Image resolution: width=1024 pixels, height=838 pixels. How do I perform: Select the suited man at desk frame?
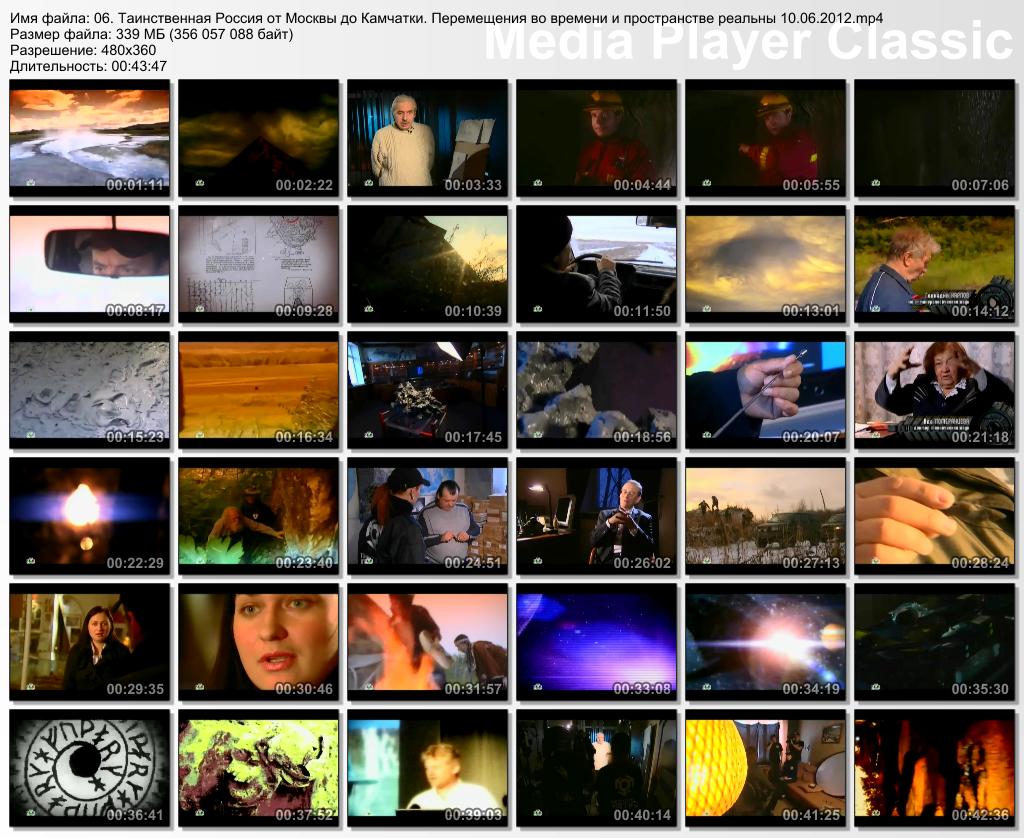click(596, 517)
